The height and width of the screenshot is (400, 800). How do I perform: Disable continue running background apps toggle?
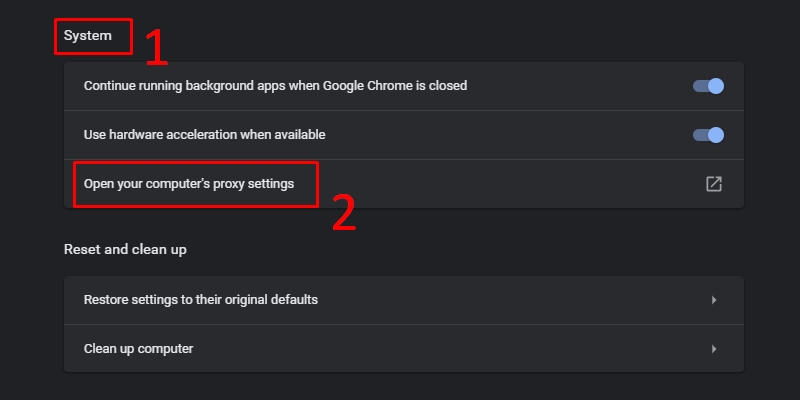(708, 86)
